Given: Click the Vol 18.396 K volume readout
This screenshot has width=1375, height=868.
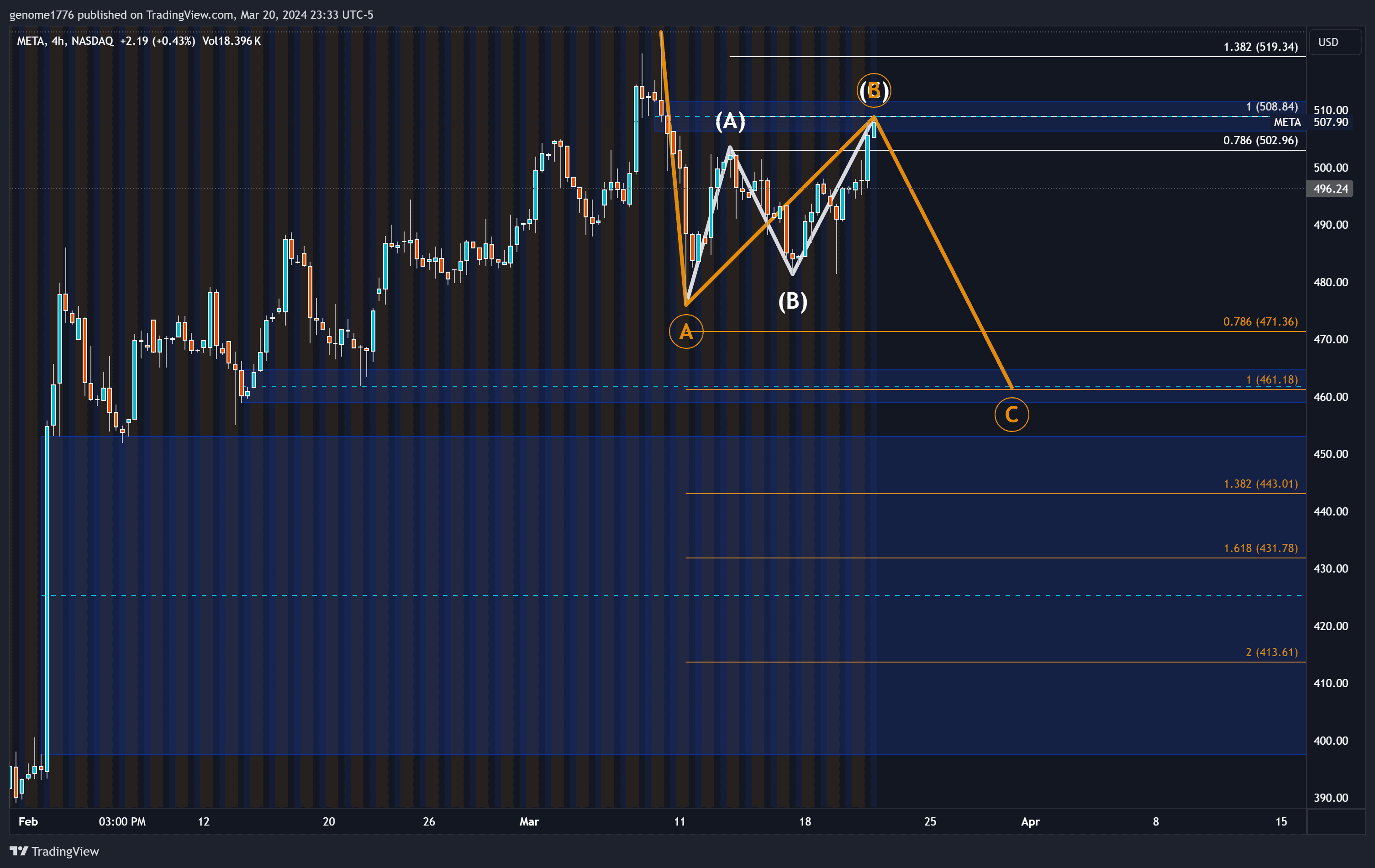Looking at the screenshot, I should (x=231, y=41).
